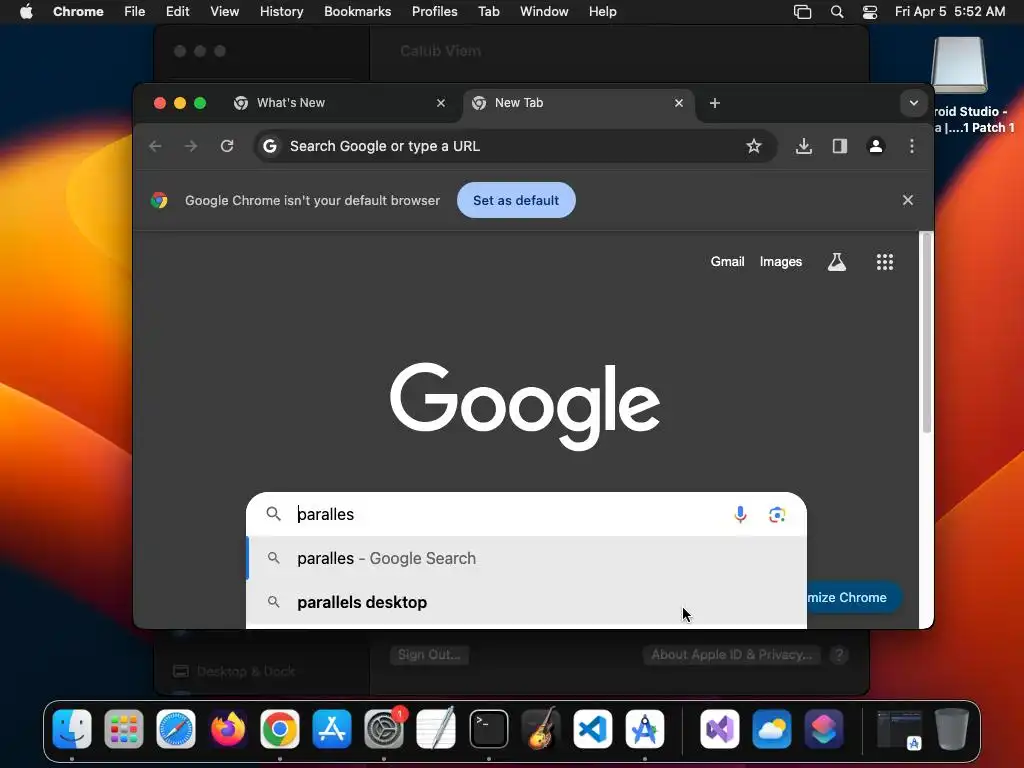Open the Trash in the Dock

pos(952,729)
